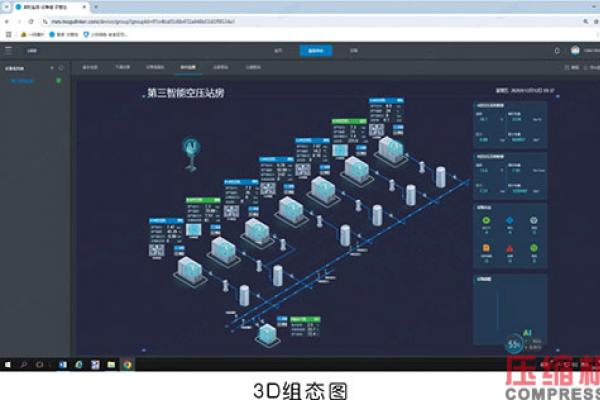Click the AI 55% gauge badge

point(513,342)
